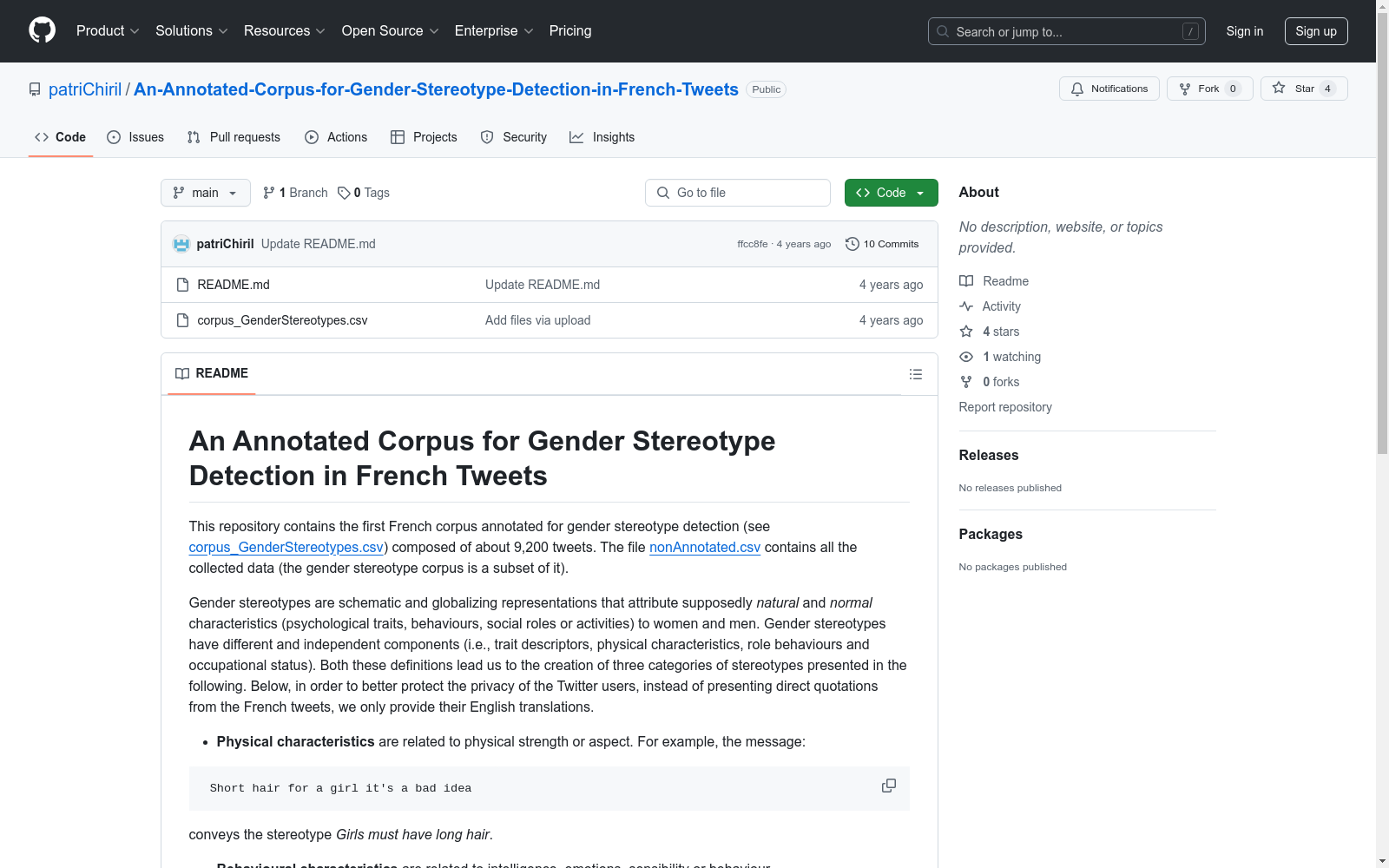View the 10 Commits history
1389x868 pixels.
click(x=882, y=244)
